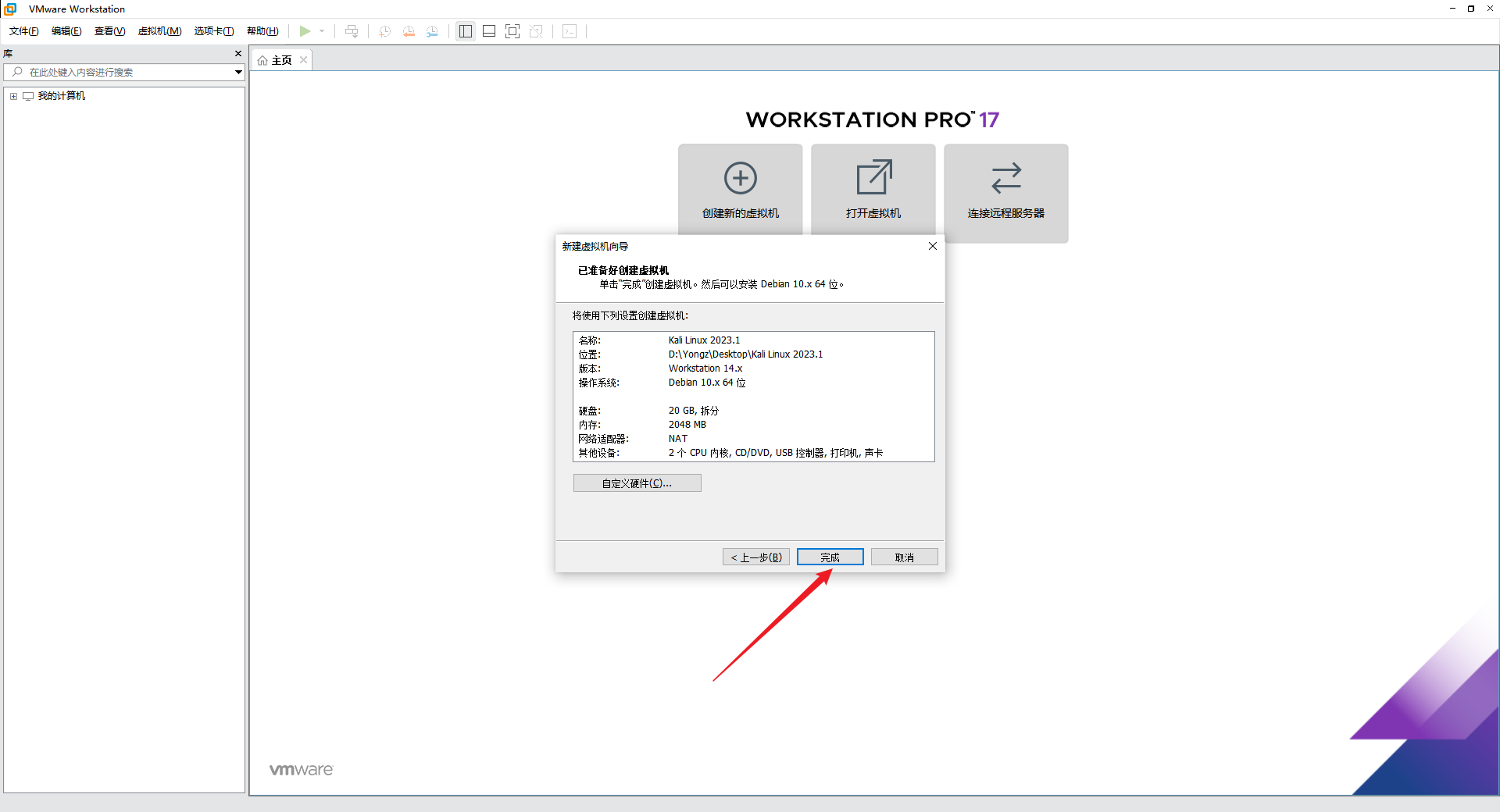1500x812 pixels.
Task: Click the 将使用下列设置创建虚拟机 label
Action: [630, 315]
